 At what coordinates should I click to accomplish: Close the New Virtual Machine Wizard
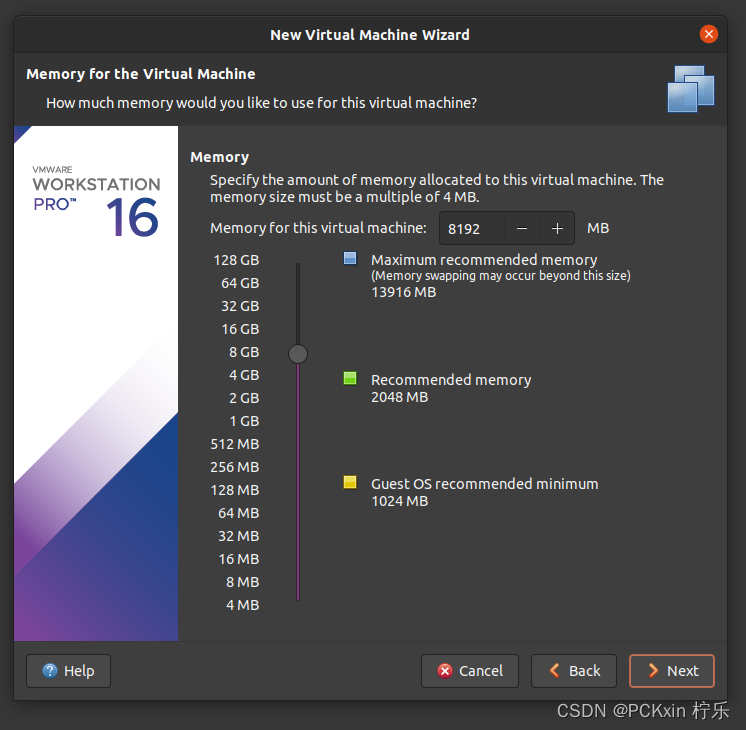(708, 34)
